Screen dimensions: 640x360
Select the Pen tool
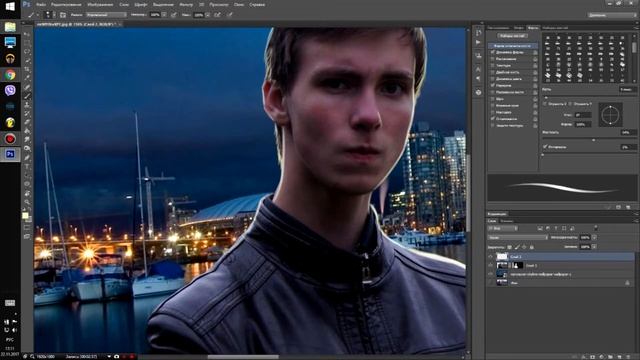point(27,157)
